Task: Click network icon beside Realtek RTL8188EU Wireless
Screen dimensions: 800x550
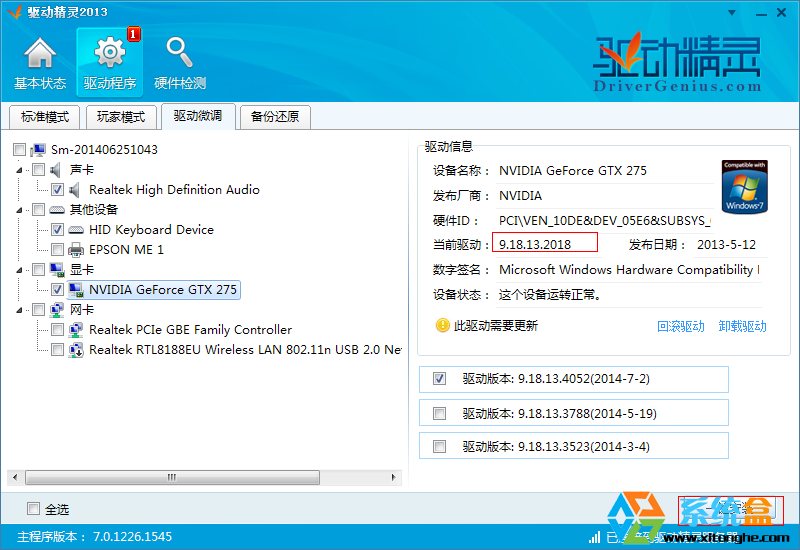Action: click(x=76, y=349)
